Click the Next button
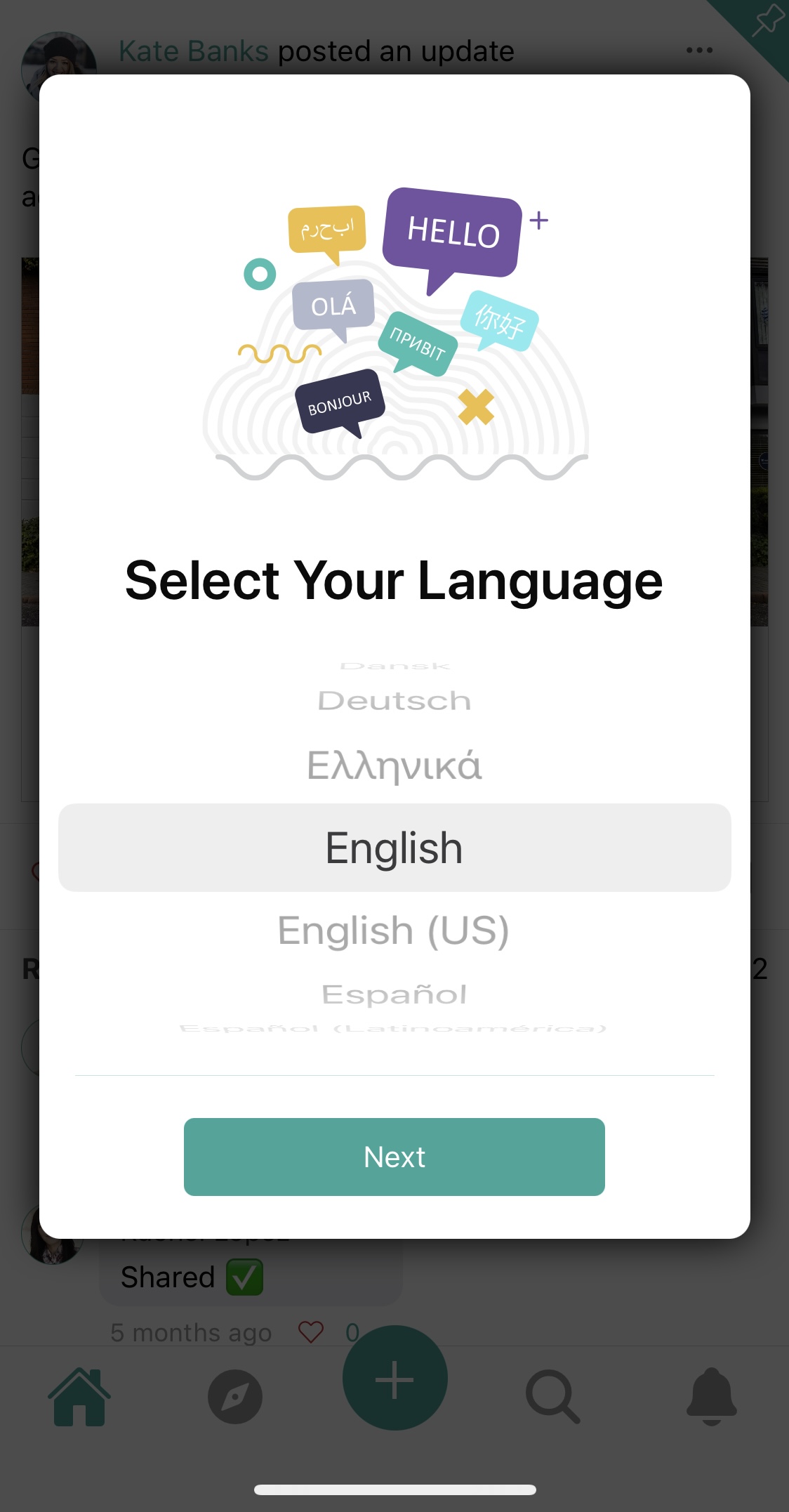 point(394,1157)
